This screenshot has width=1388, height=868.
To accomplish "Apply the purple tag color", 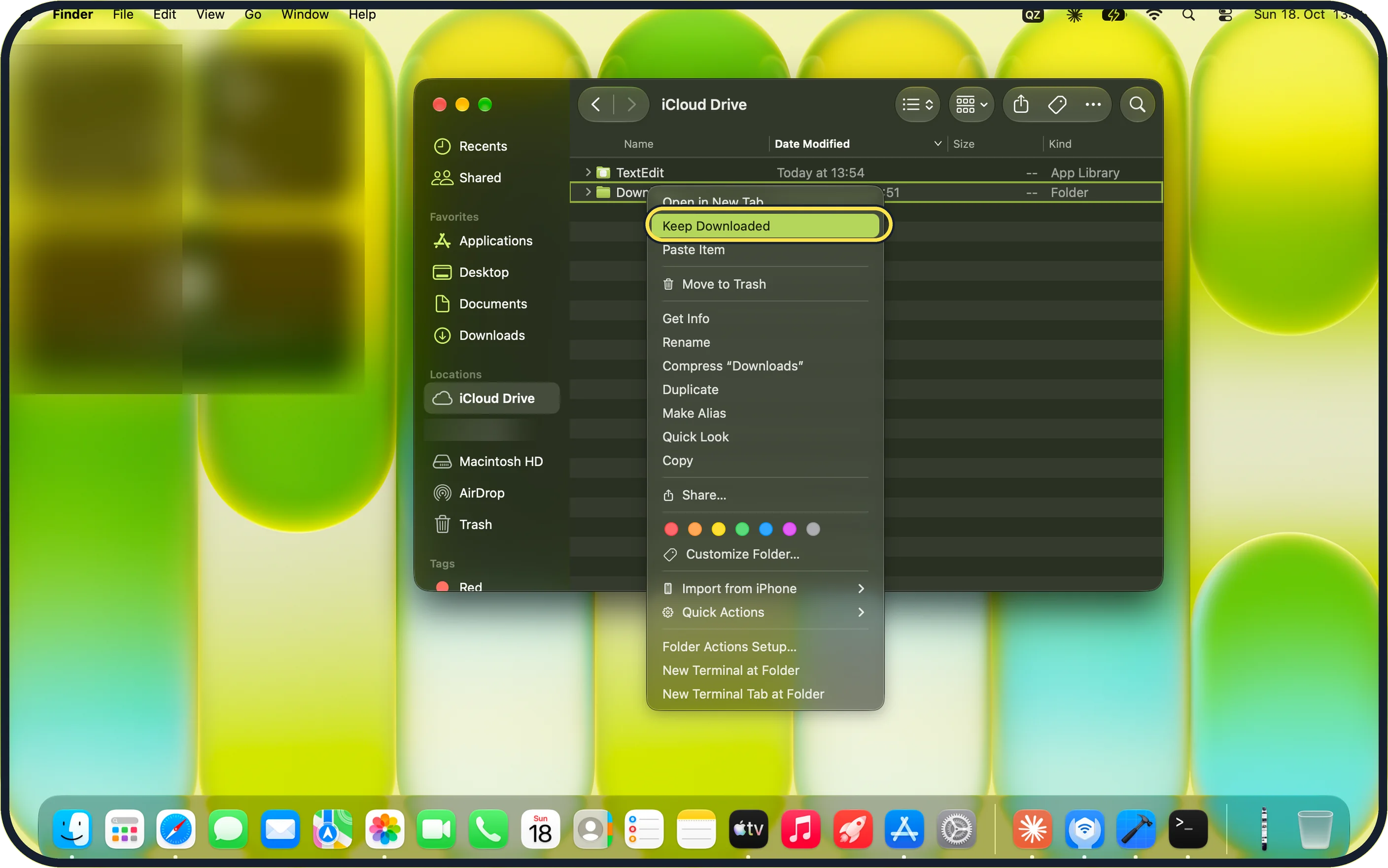I will [x=789, y=529].
